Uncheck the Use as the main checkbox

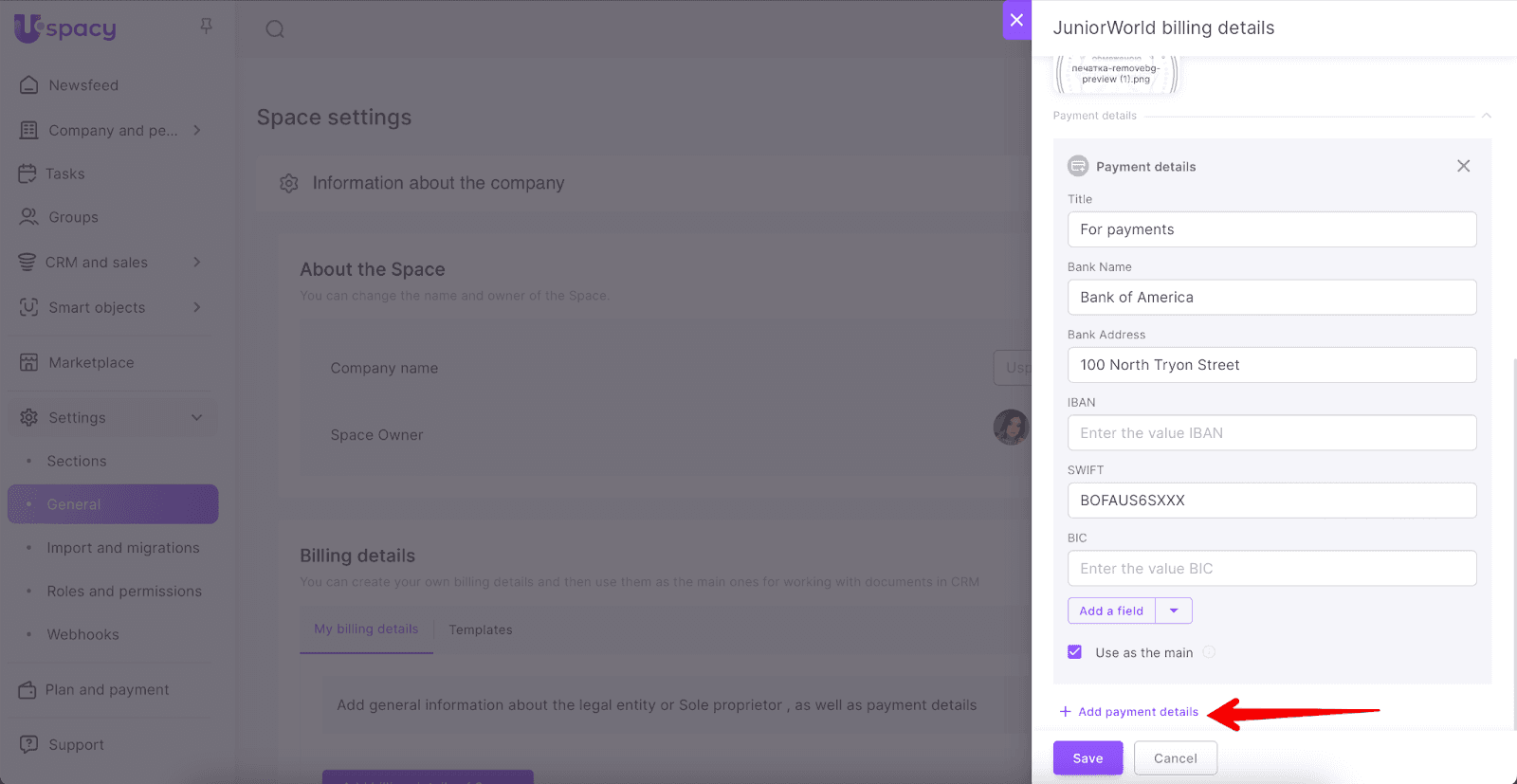click(1074, 652)
